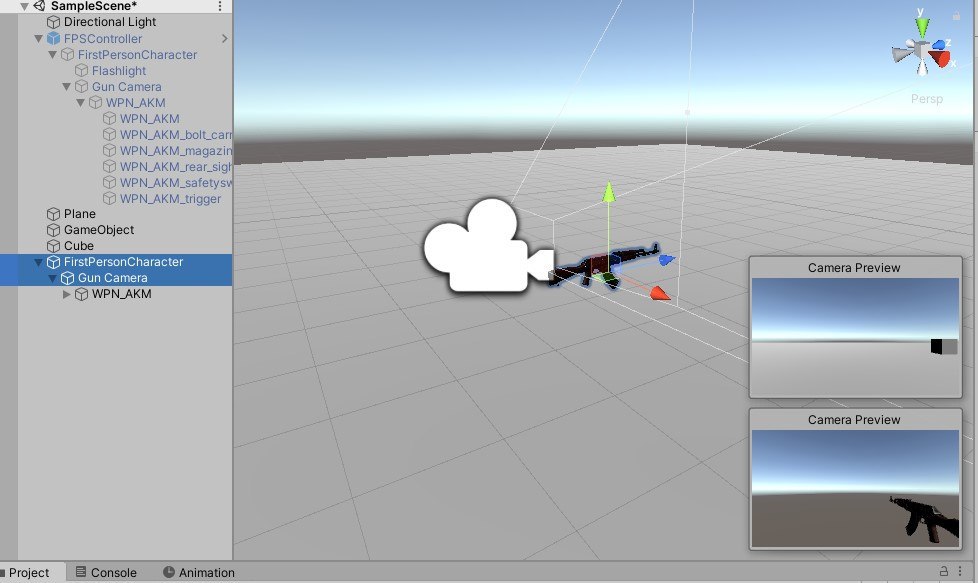This screenshot has width=978, height=583.
Task: Click green Y axis on scene gizmo
Action: pyautogui.click(x=922, y=26)
